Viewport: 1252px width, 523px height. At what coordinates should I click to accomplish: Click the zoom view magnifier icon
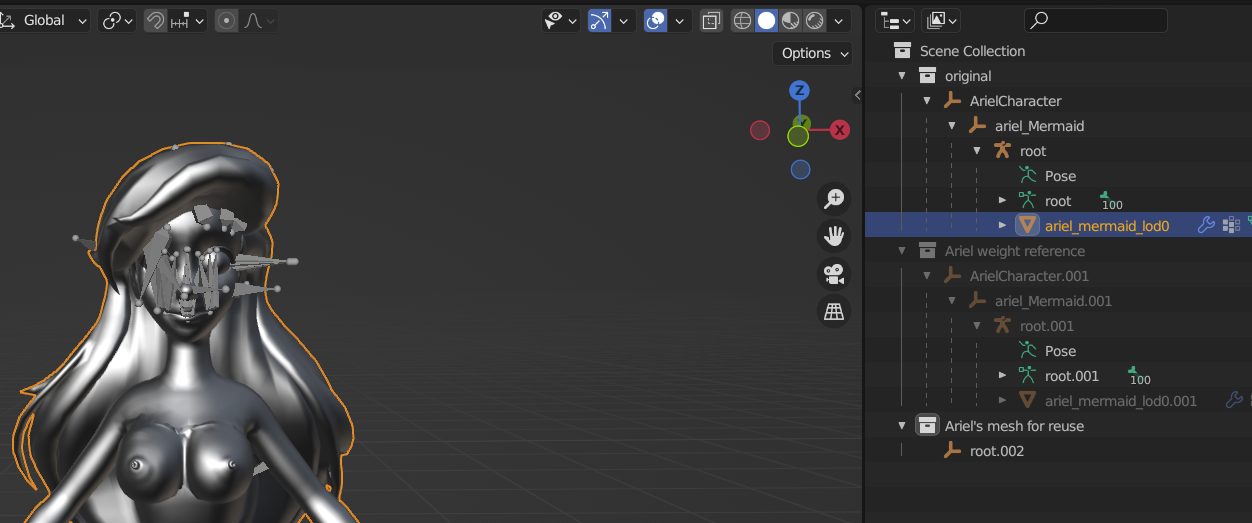(x=833, y=199)
